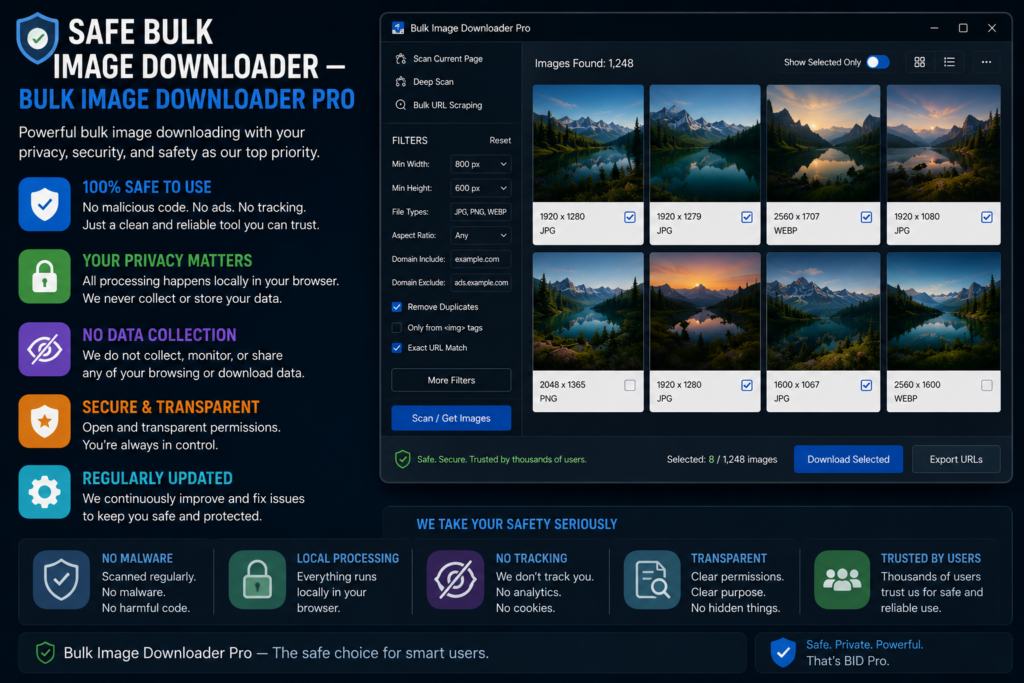Click the purple crossed-eye No Data Collection icon
1024x683 pixels.
(44, 349)
